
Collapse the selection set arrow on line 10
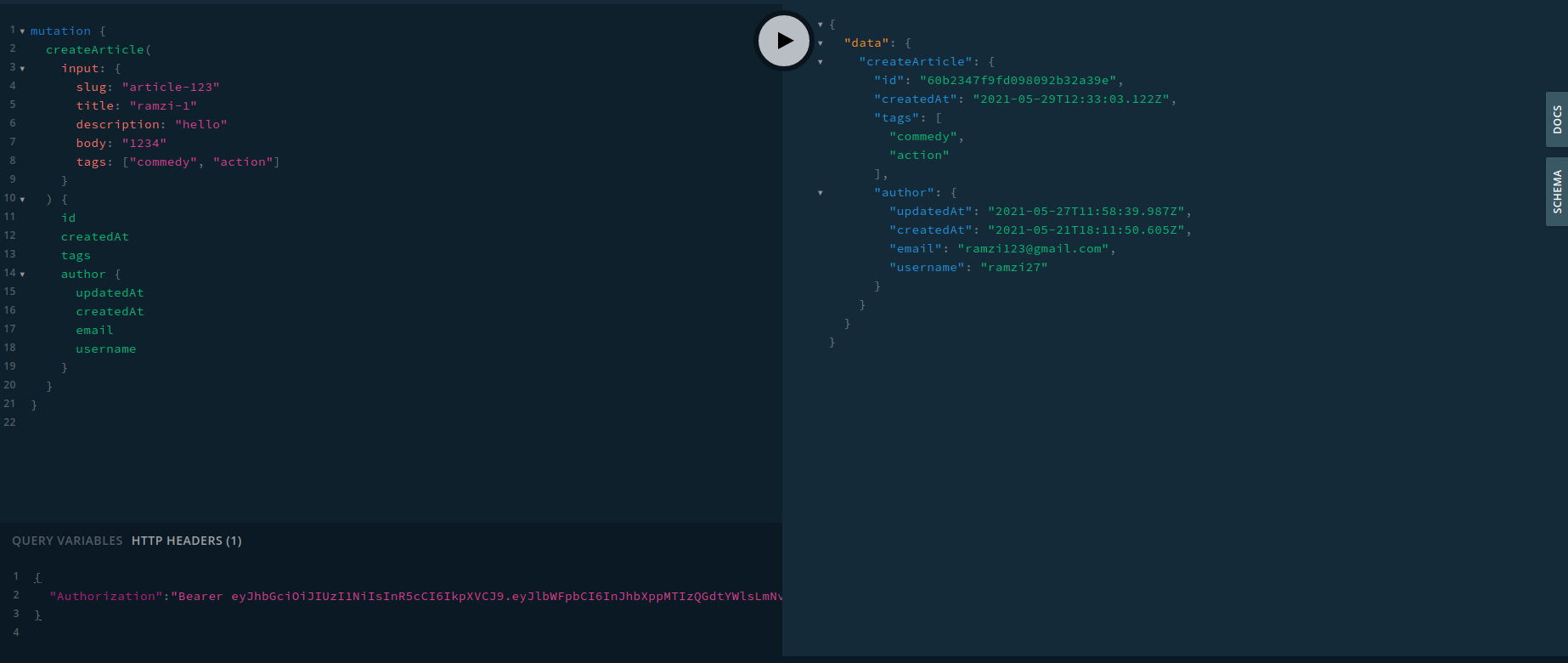22,200
